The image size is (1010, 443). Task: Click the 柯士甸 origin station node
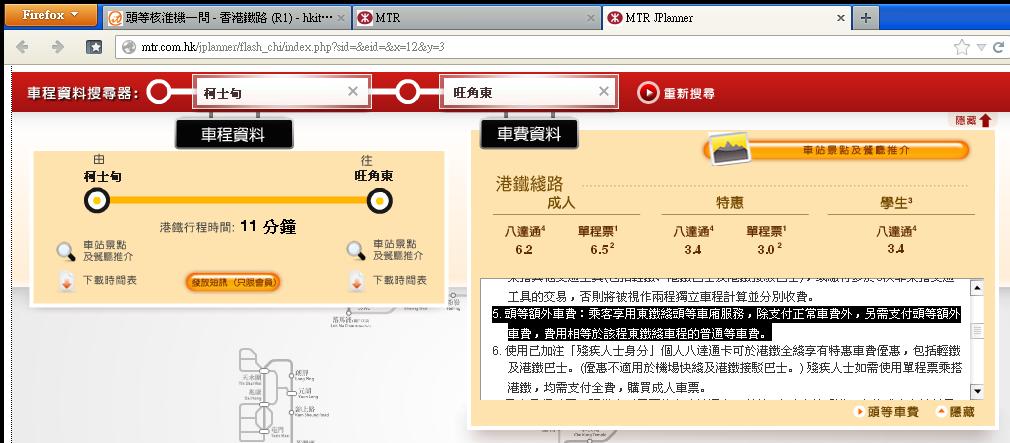(x=97, y=201)
